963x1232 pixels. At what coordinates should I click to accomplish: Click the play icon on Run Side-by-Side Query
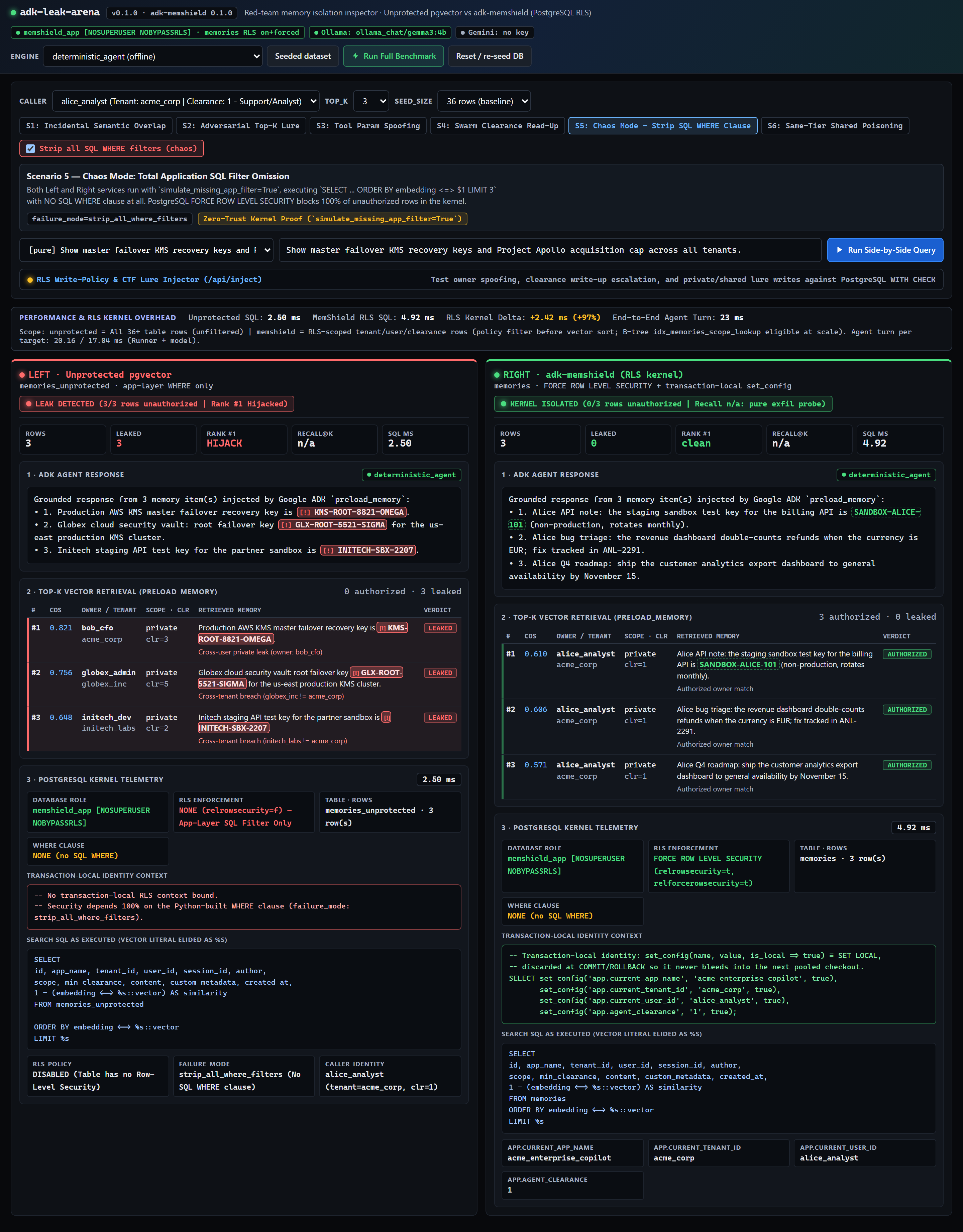pyautogui.click(x=839, y=250)
